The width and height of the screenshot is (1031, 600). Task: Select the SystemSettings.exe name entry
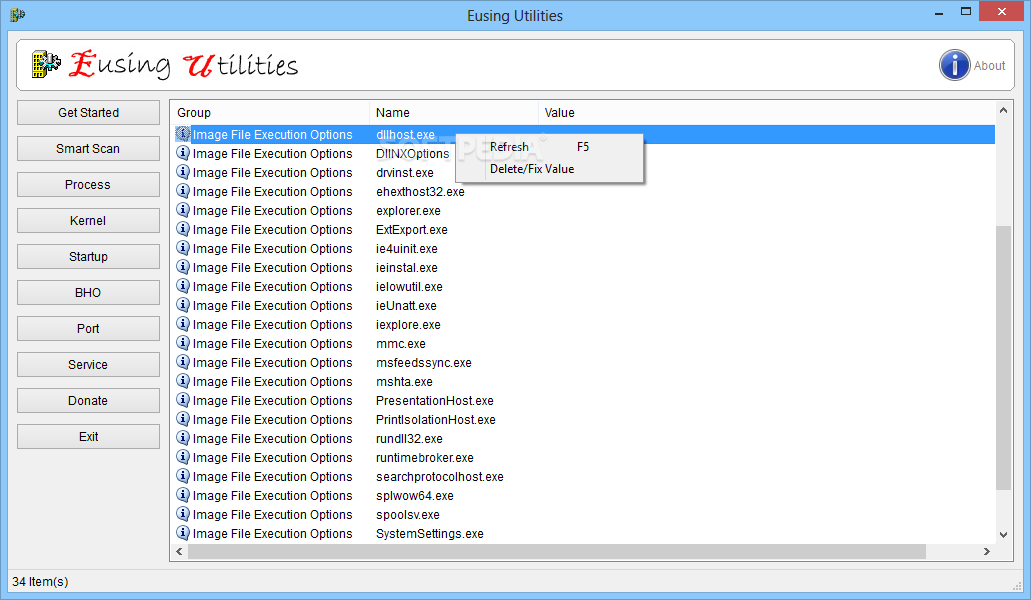click(429, 534)
